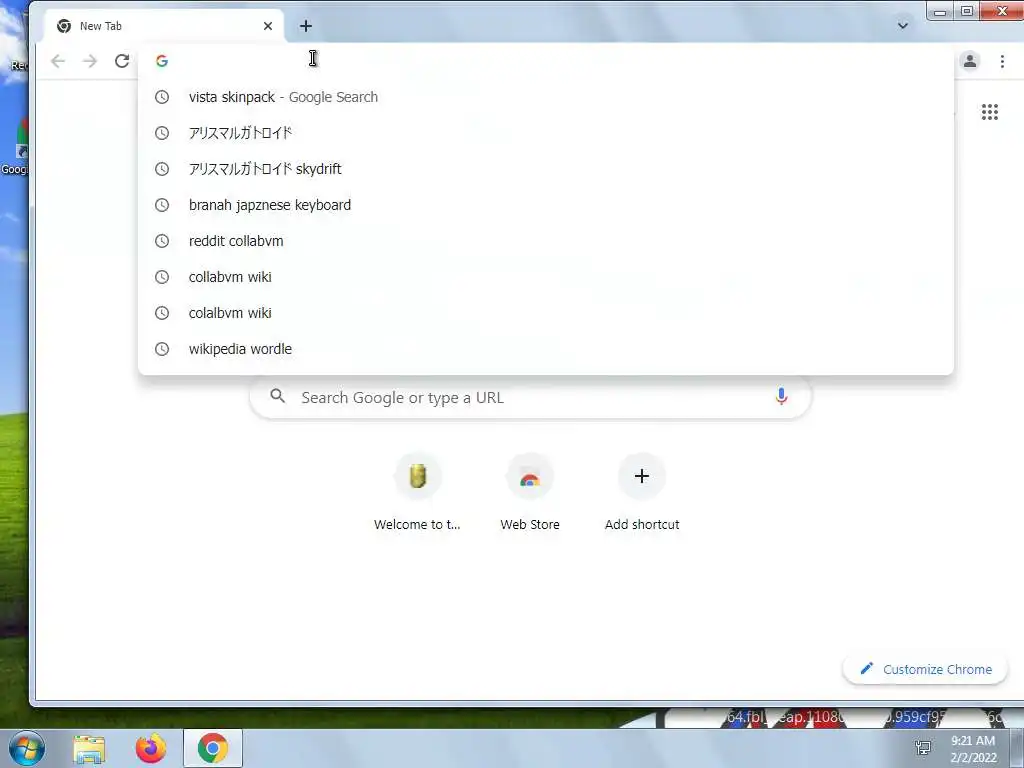Choose アリスマルガトロイド suggestion without skydrift
This screenshot has width=1024, height=768.
point(546,133)
